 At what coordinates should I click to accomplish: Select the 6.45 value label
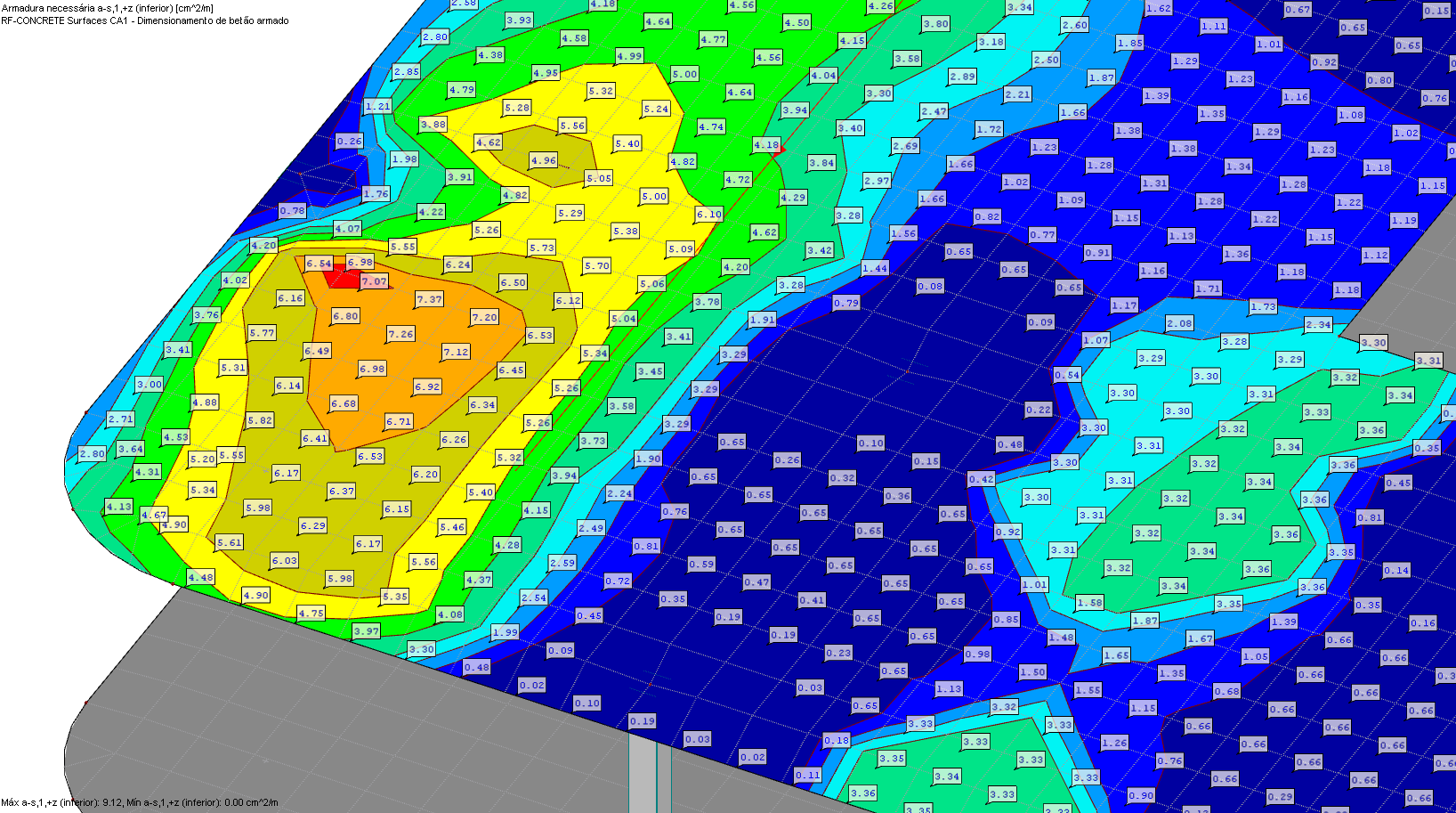(512, 370)
